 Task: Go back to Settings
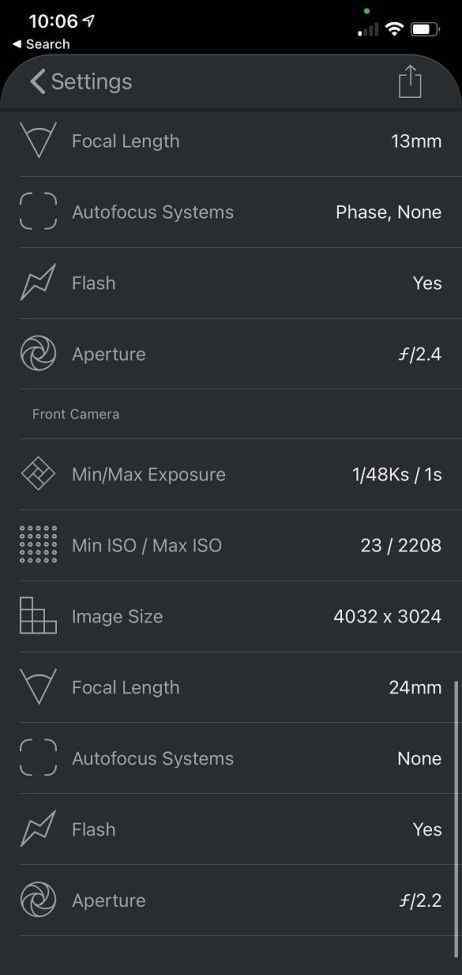tap(81, 81)
